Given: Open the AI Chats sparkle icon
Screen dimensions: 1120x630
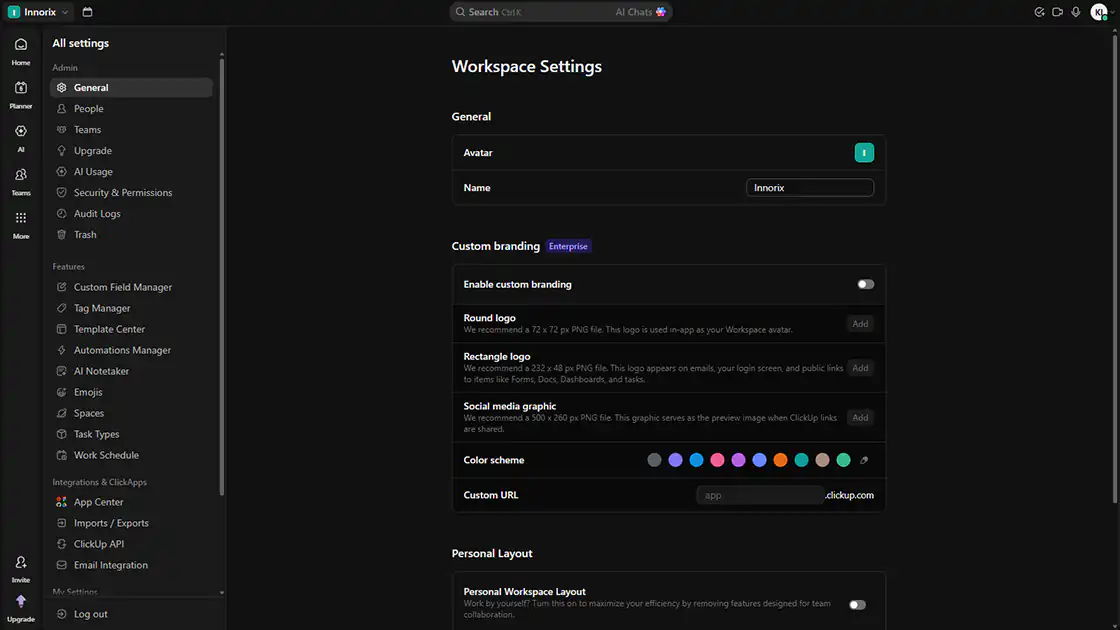Looking at the screenshot, I should 661,12.
